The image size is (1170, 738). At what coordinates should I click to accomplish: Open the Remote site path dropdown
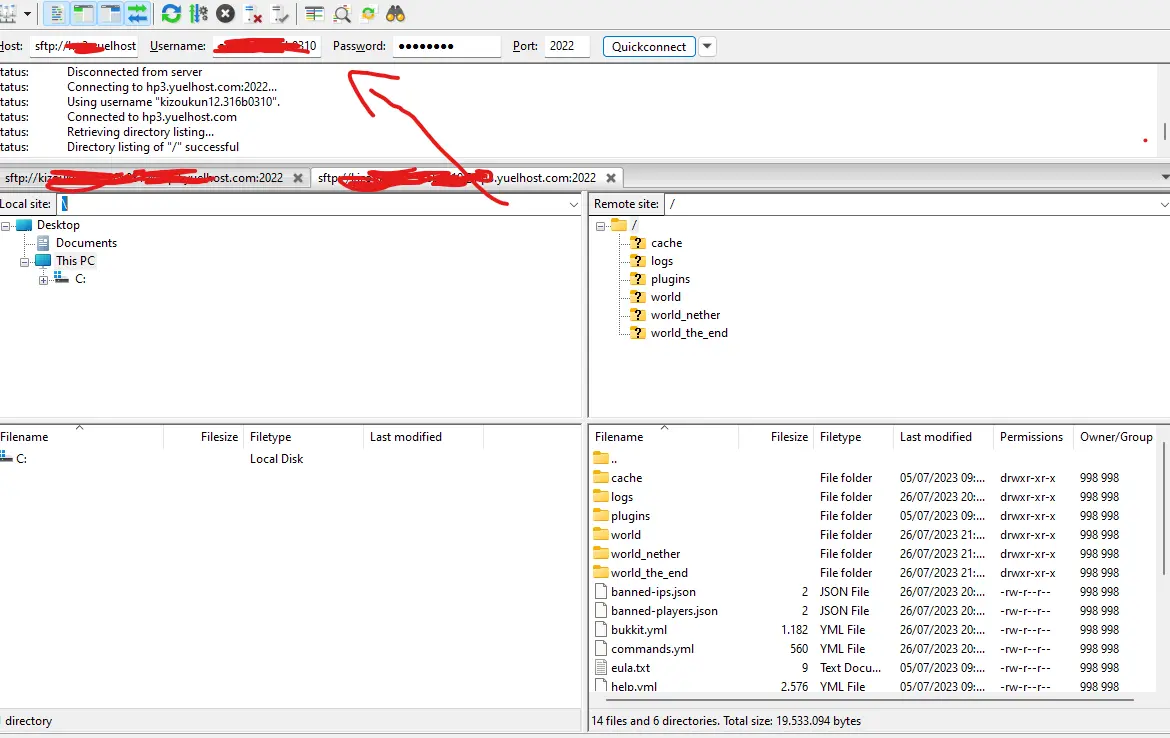pos(1163,204)
